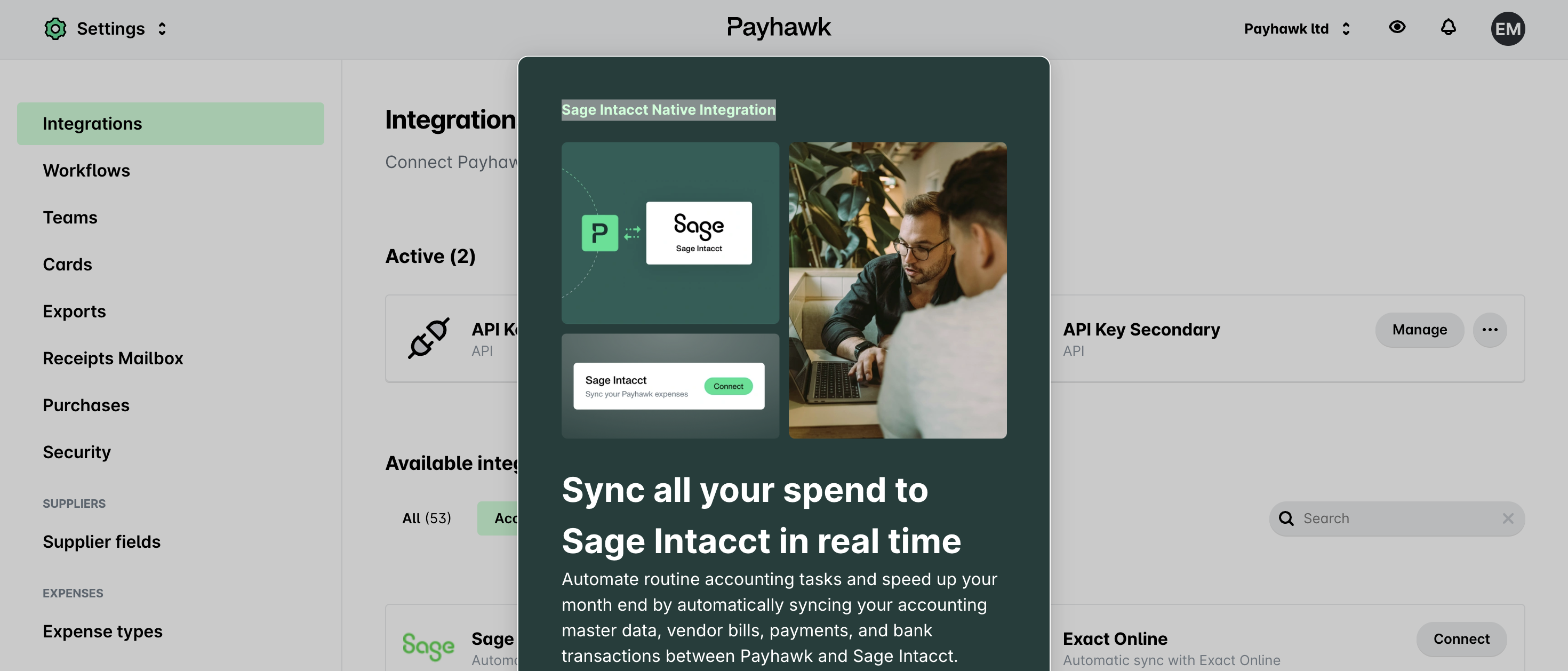Open Workflows in the sidebar
The height and width of the screenshot is (671, 1568).
click(x=86, y=171)
